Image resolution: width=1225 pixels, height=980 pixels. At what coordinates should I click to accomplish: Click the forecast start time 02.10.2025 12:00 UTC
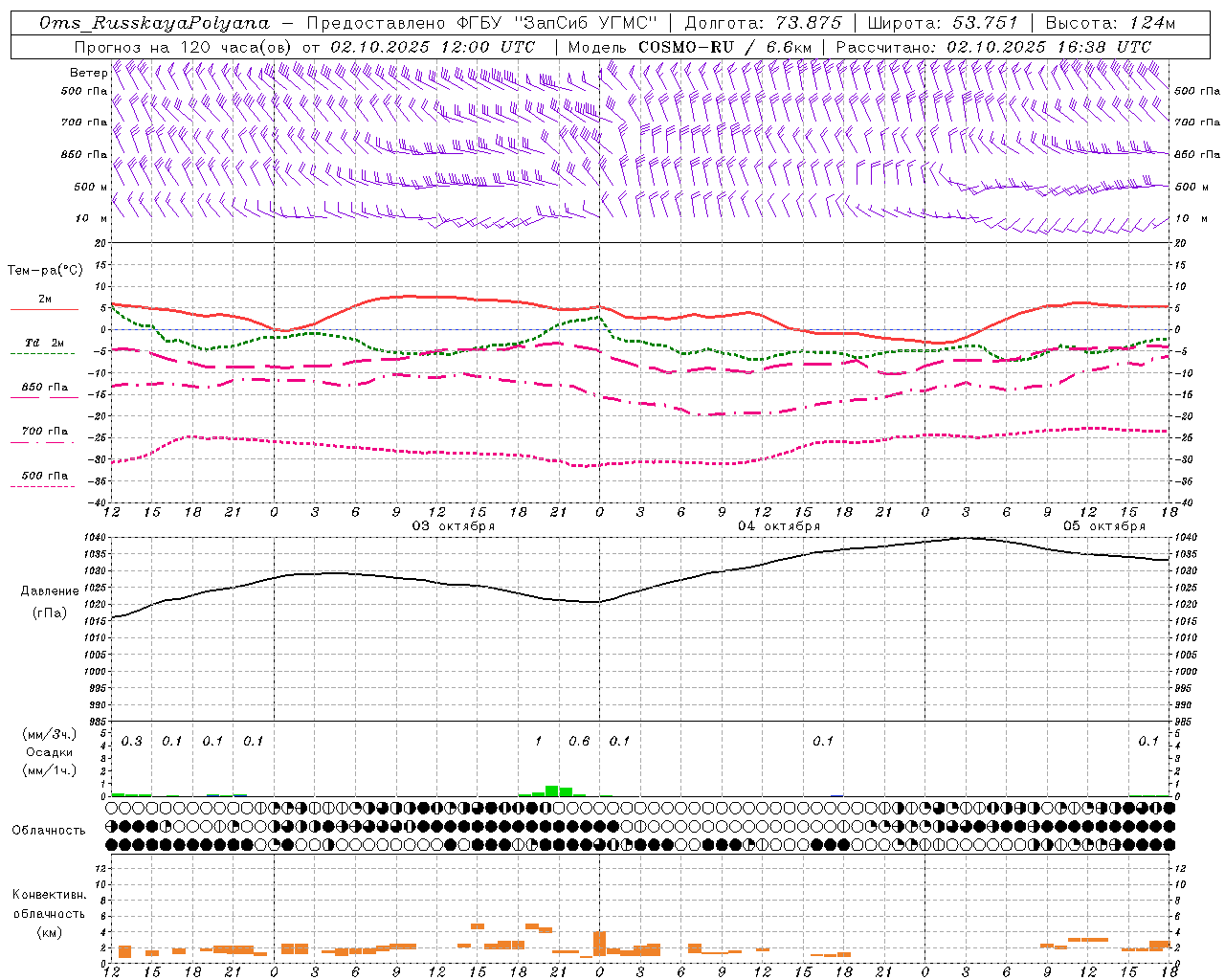433,47
